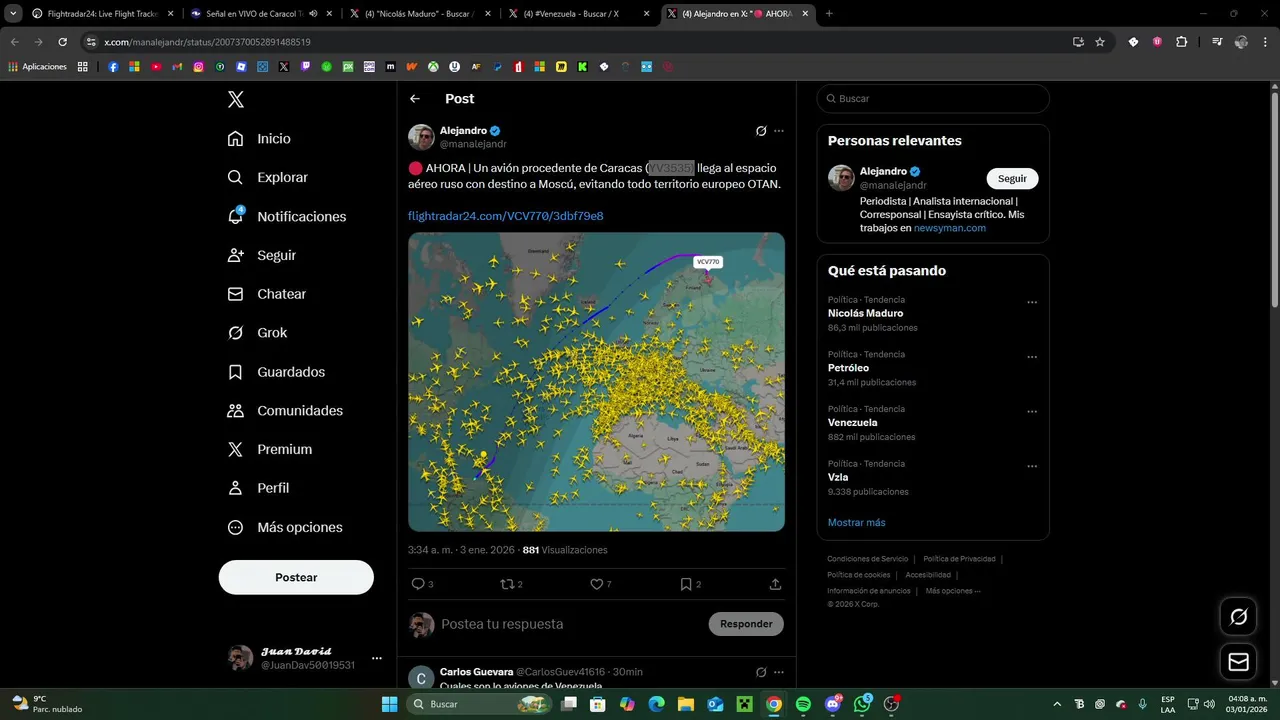Expand Más opciones in sidebar
This screenshot has width=1280, height=720.
coord(285,527)
